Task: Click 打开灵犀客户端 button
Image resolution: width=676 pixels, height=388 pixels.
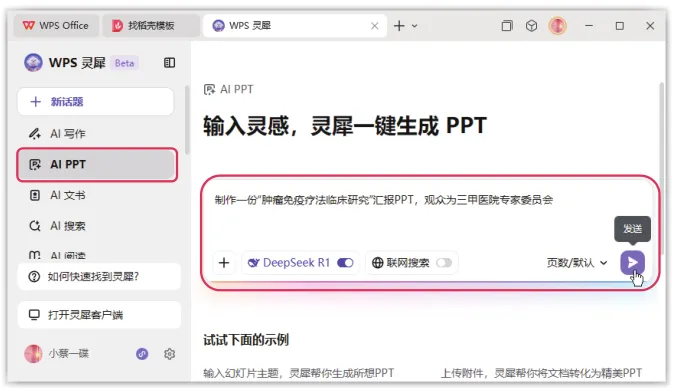Action: (x=99, y=315)
